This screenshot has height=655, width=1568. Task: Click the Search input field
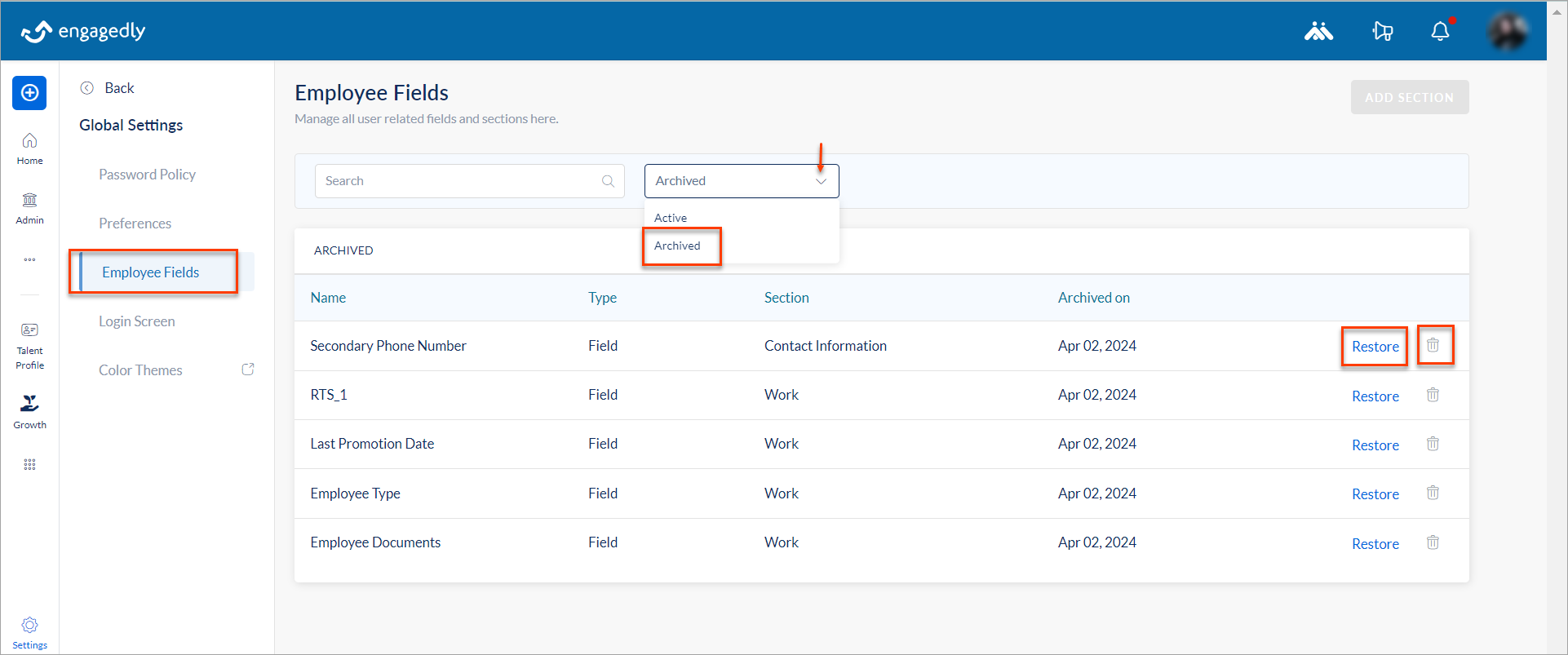tap(469, 181)
